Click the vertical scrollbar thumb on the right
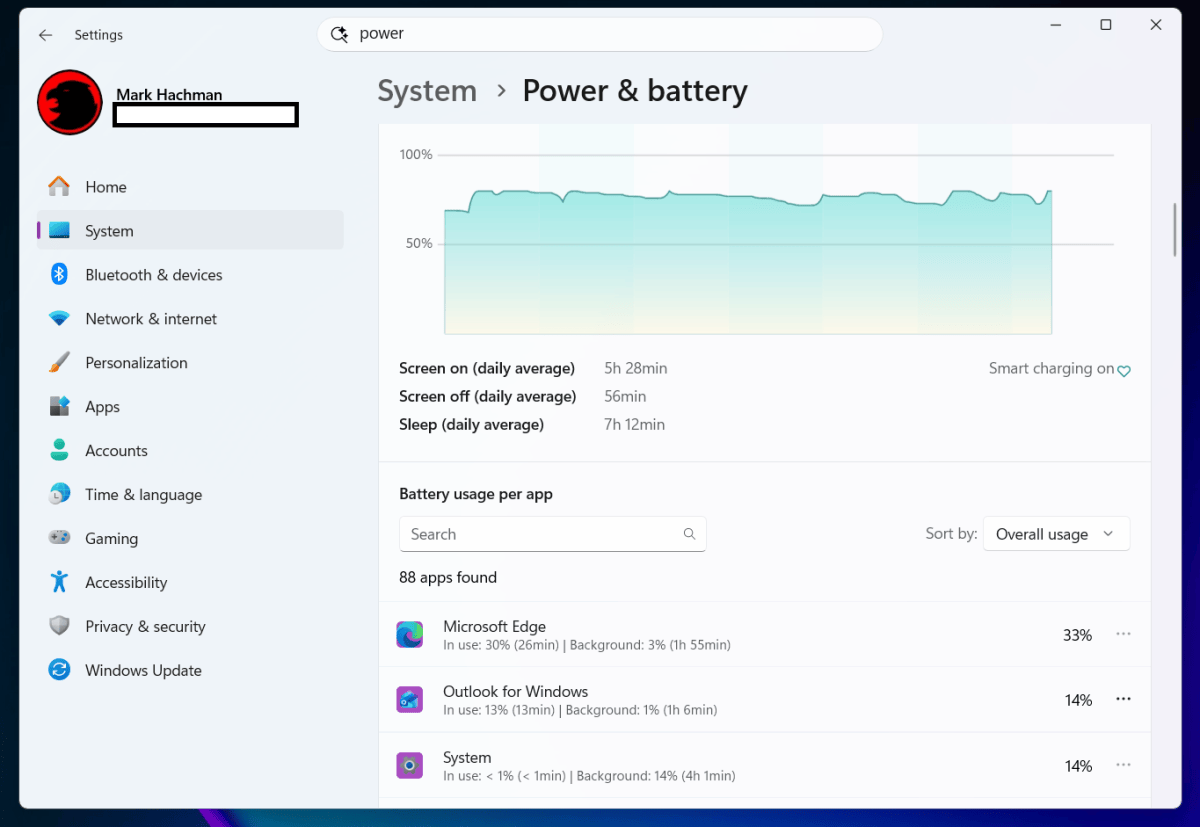Viewport: 1200px width, 827px height. 1175,230
